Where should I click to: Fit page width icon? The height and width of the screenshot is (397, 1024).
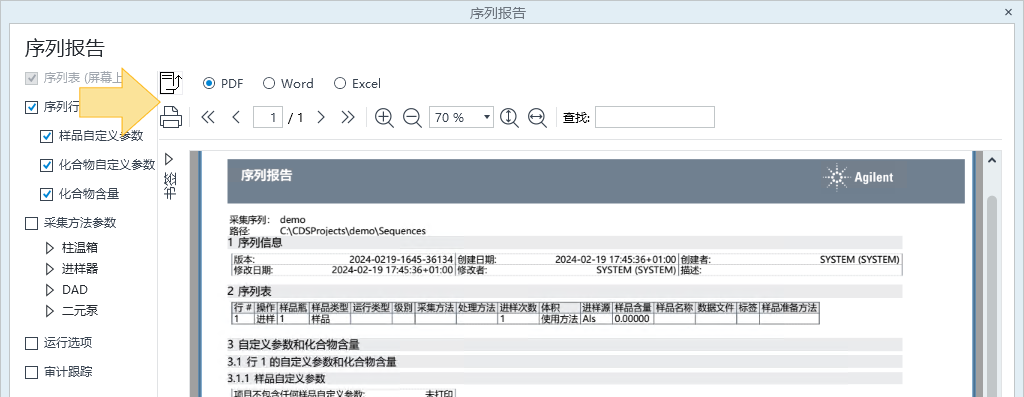[x=537, y=118]
